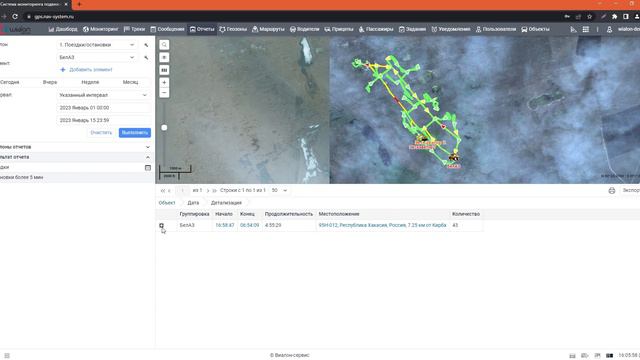
Task: Click the Добавить элемент link
Action: (x=87, y=70)
